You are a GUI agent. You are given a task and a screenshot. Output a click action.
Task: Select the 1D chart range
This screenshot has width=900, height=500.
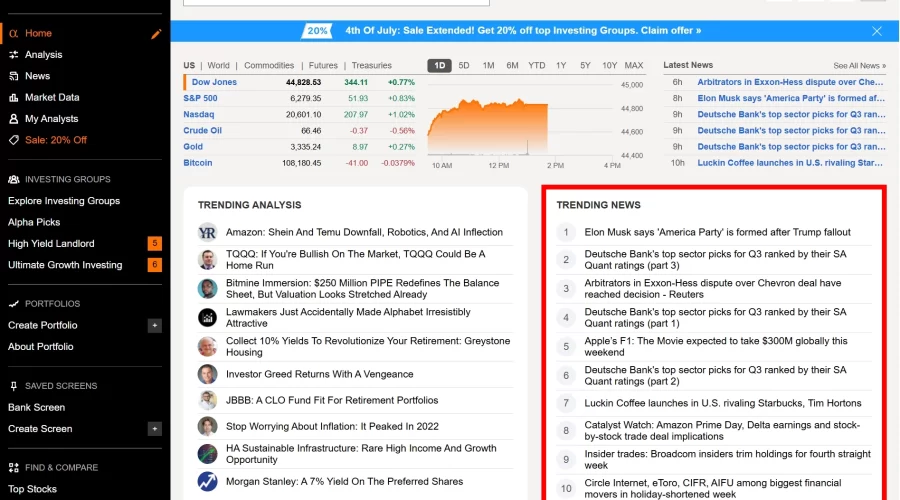click(x=440, y=65)
